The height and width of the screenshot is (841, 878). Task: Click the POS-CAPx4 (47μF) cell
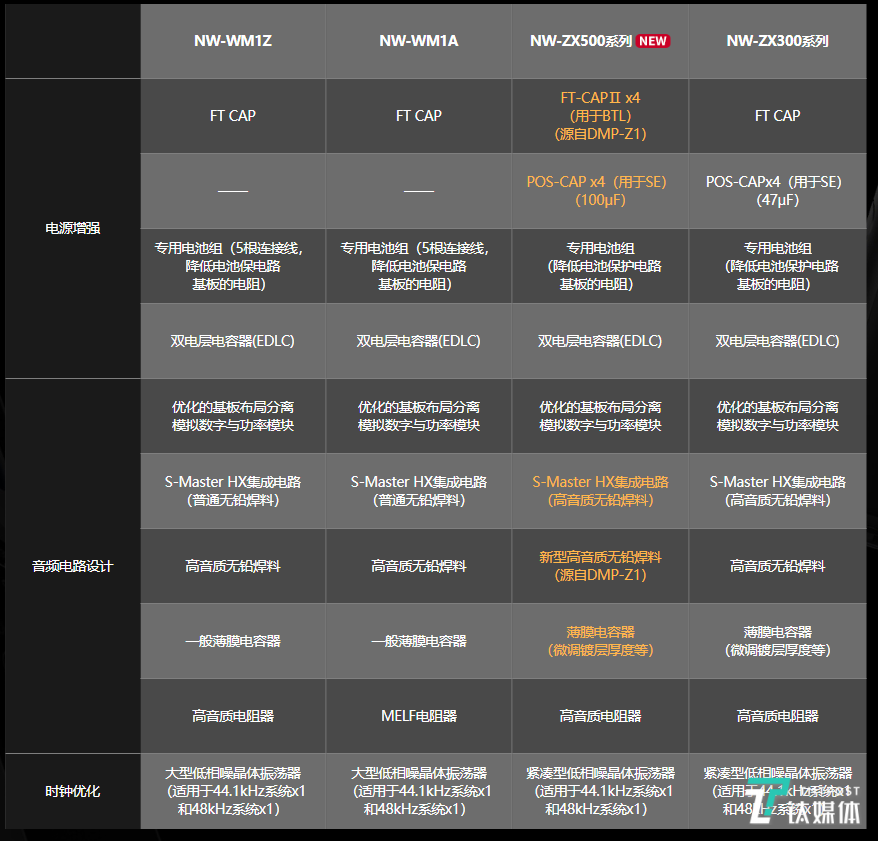click(x=777, y=190)
